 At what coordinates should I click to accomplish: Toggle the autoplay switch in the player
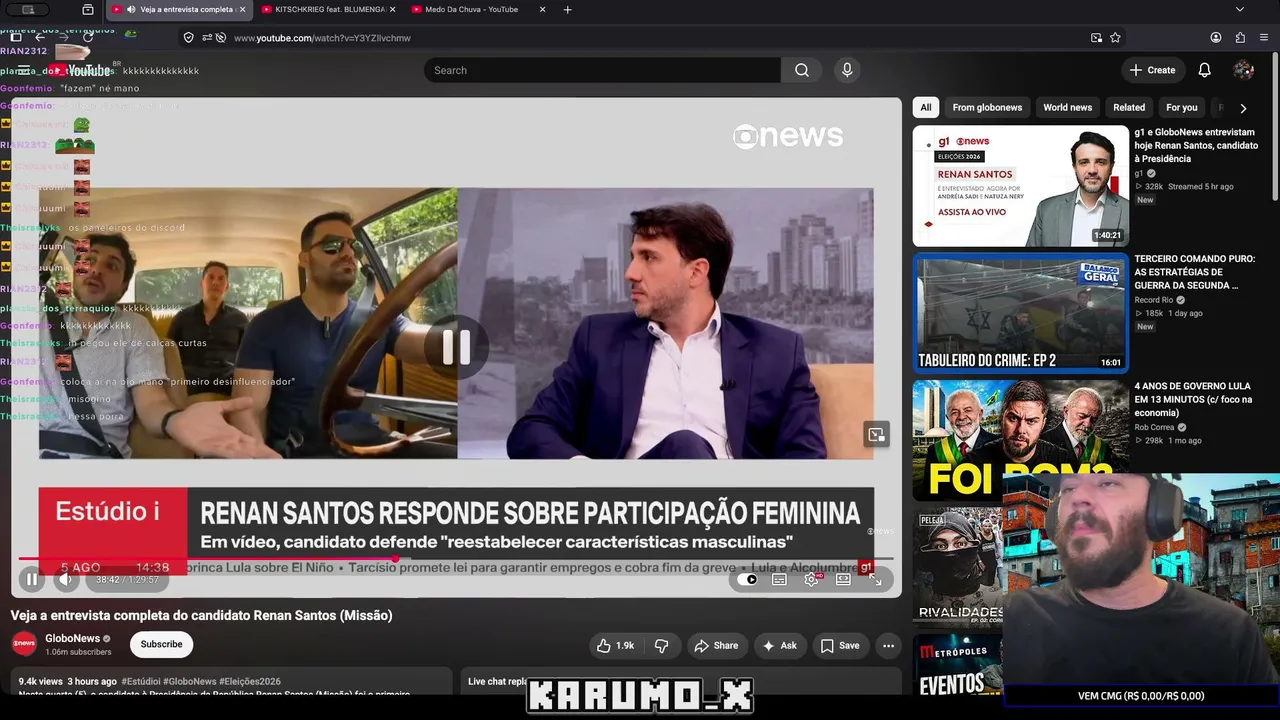tap(747, 579)
